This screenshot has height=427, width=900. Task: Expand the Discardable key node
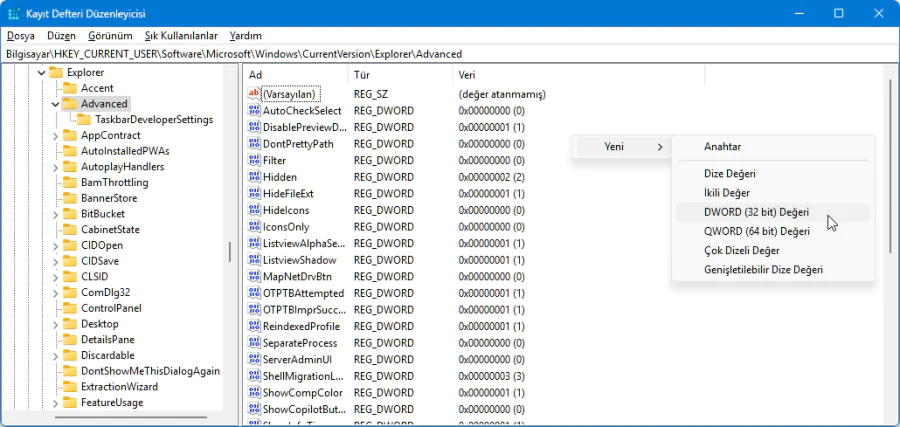[x=56, y=355]
